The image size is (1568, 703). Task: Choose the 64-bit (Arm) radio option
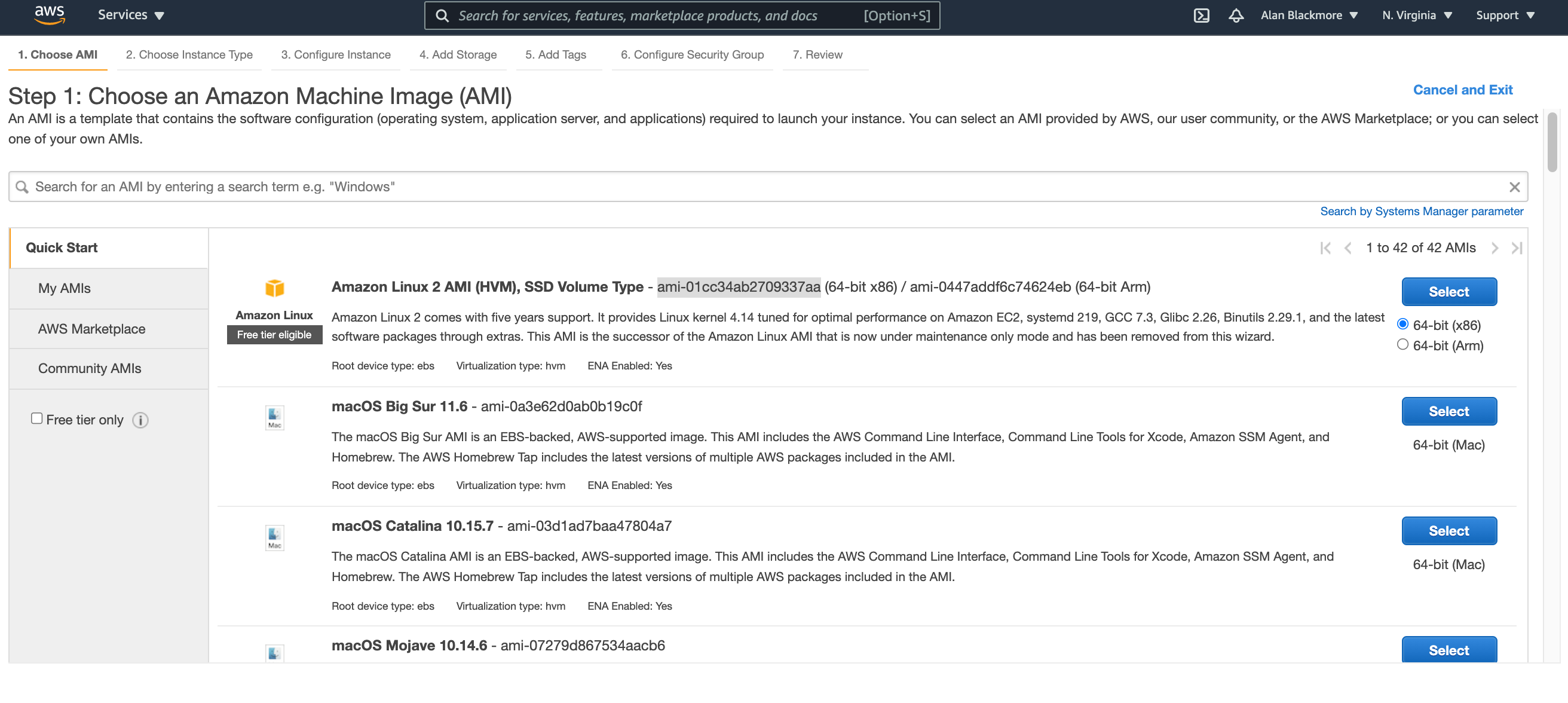pos(1402,344)
